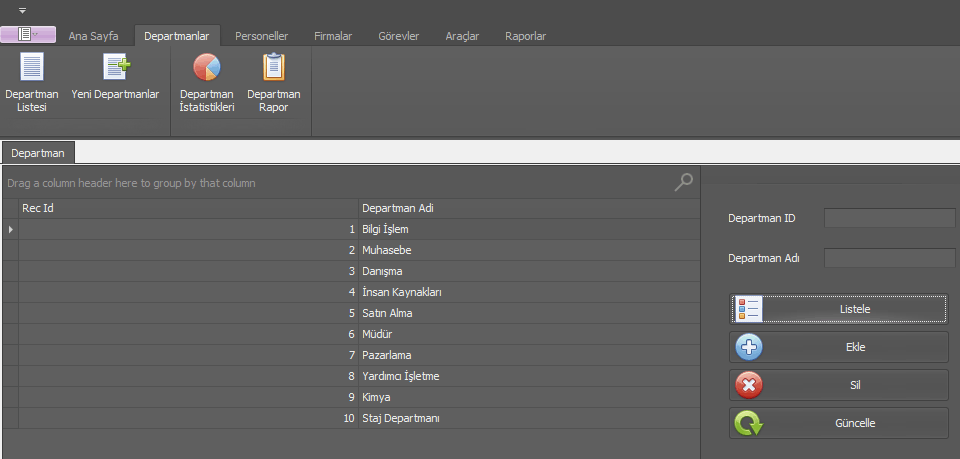Click the group-by panel drag hint text
The width and height of the screenshot is (960, 459).
tap(131, 183)
